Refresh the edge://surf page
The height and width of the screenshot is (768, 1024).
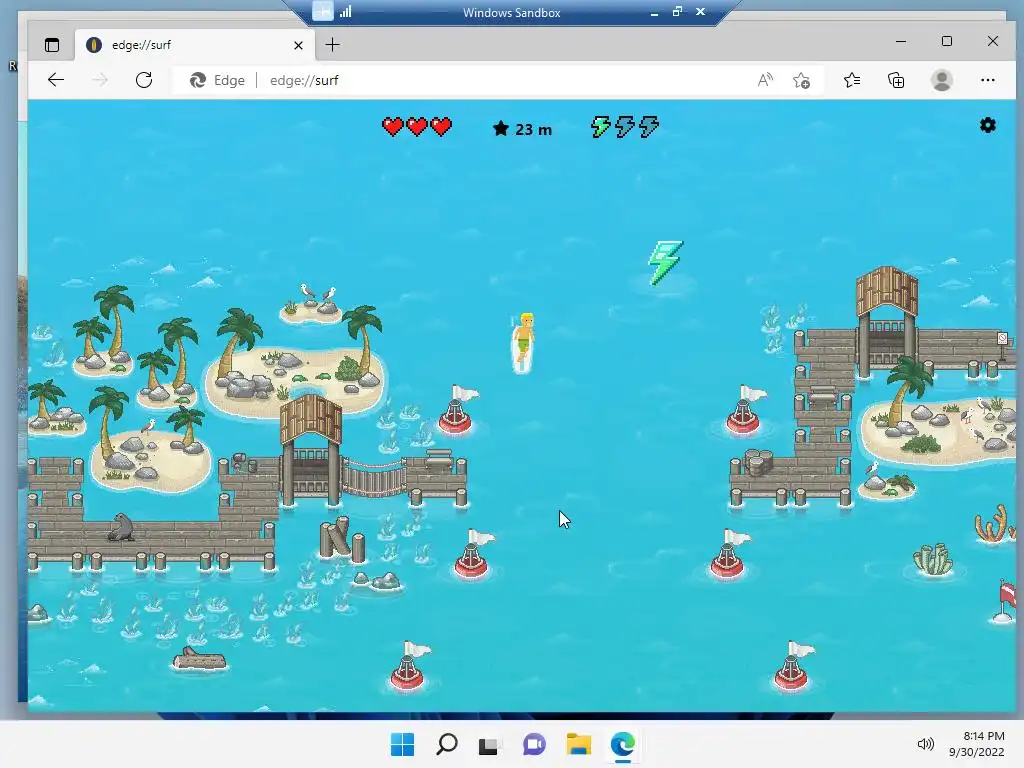144,80
